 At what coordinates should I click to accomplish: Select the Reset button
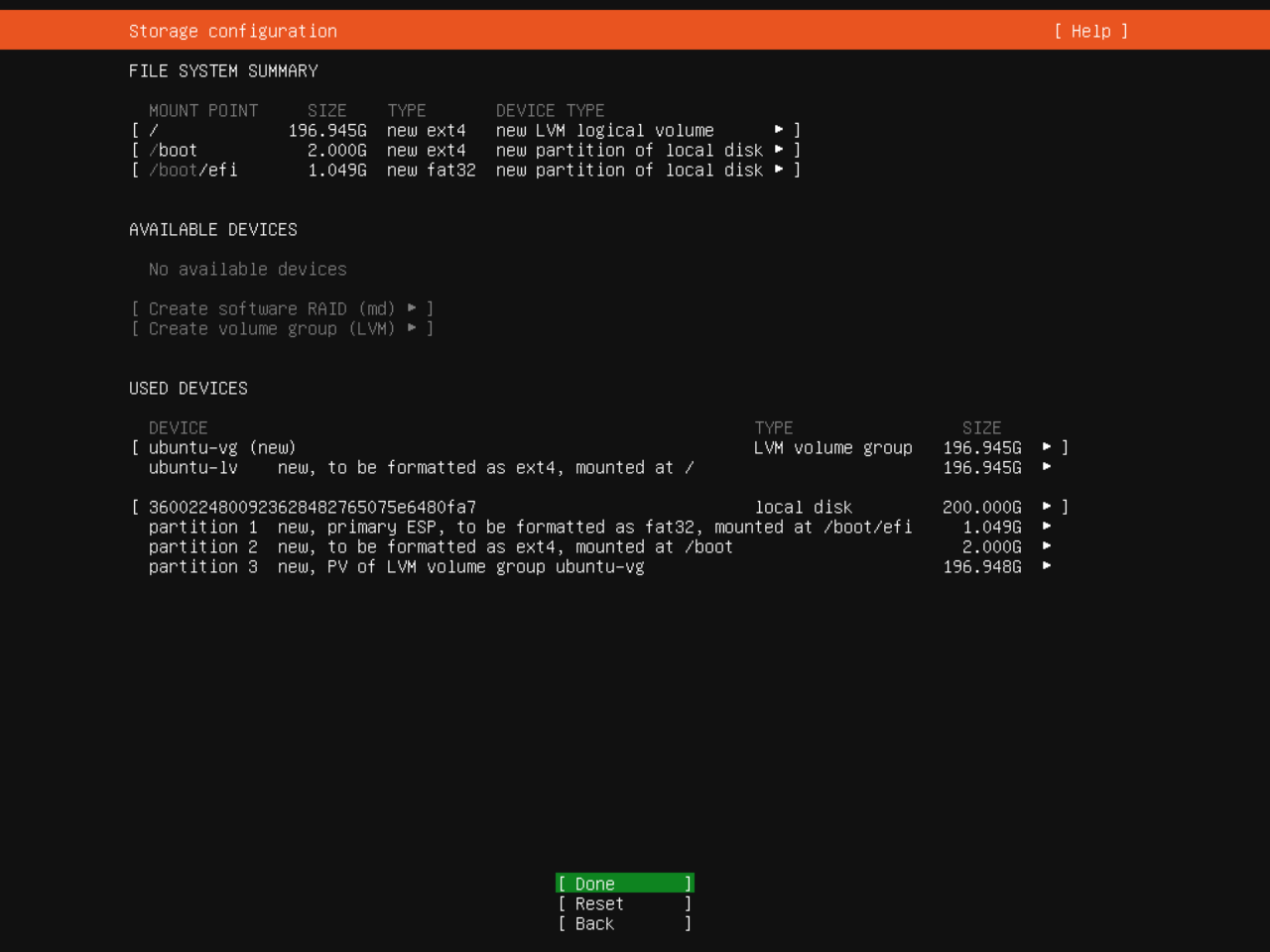(624, 903)
